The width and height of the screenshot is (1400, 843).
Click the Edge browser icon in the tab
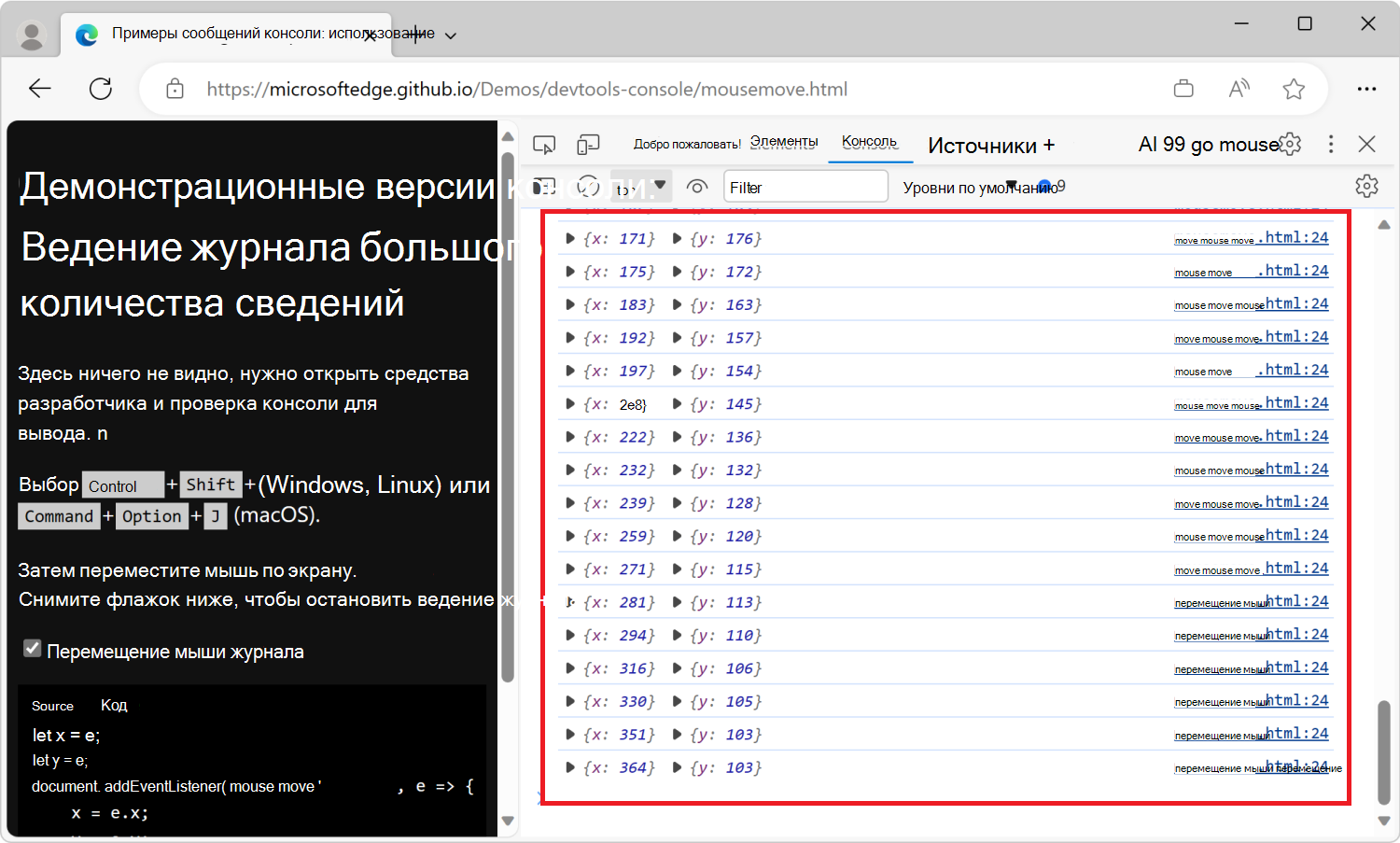click(87, 34)
